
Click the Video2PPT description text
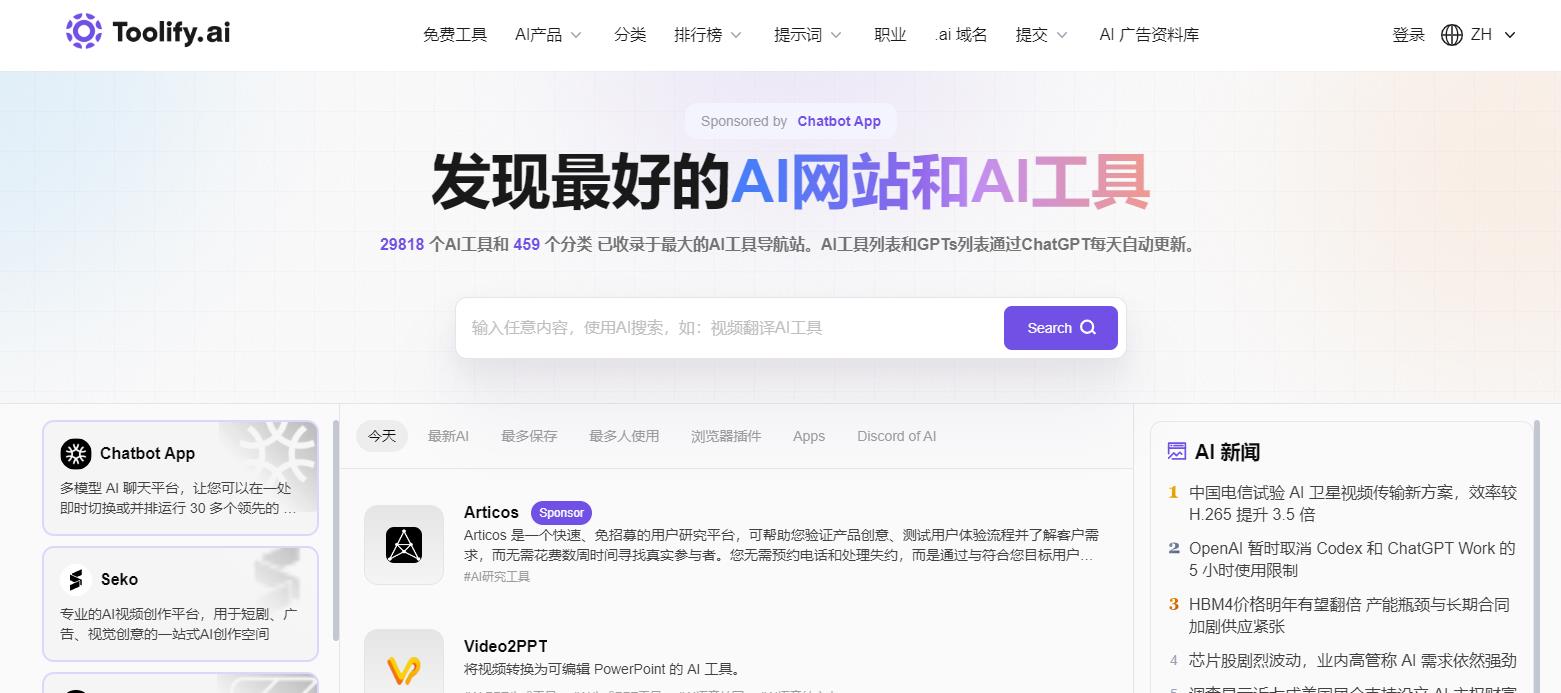click(x=602, y=669)
